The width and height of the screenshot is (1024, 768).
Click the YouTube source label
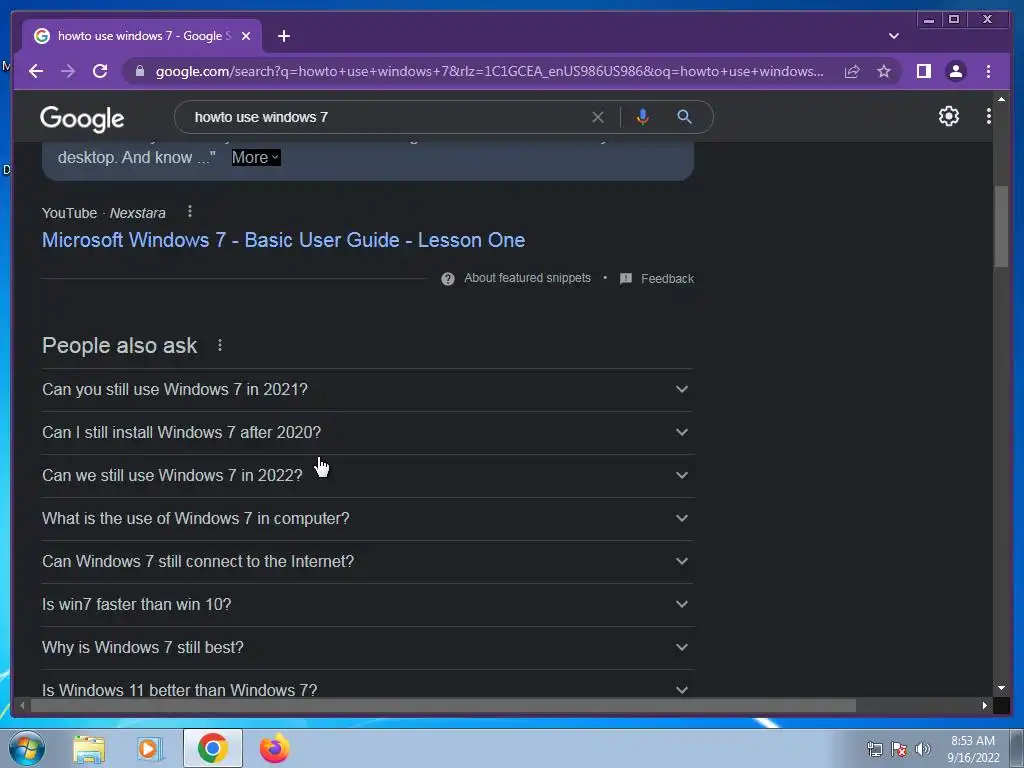(69, 214)
